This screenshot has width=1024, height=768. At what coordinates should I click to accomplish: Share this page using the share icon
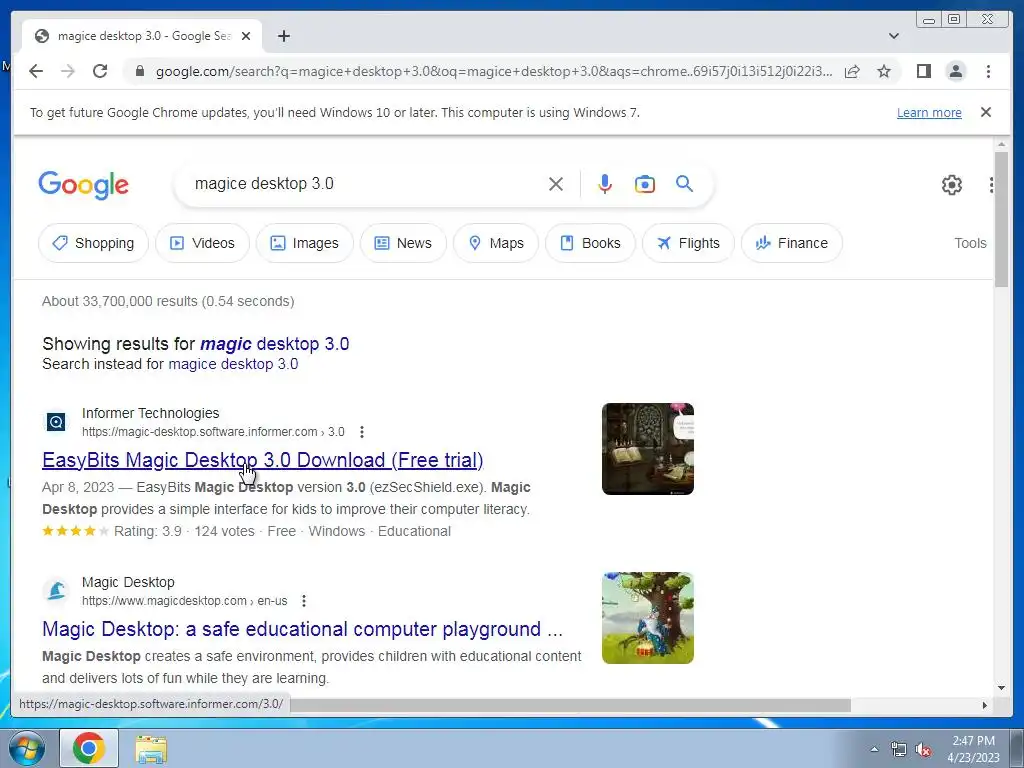pos(852,71)
